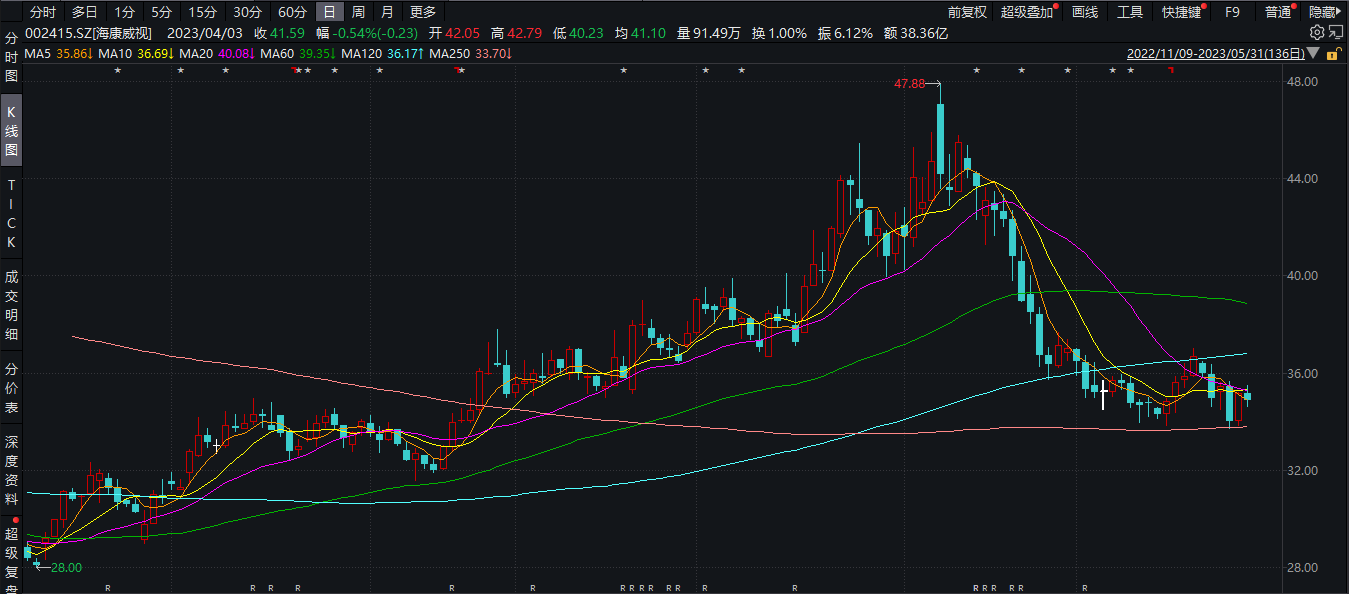Switch to 周 weekly chart
1349x594 pixels.
pos(358,12)
